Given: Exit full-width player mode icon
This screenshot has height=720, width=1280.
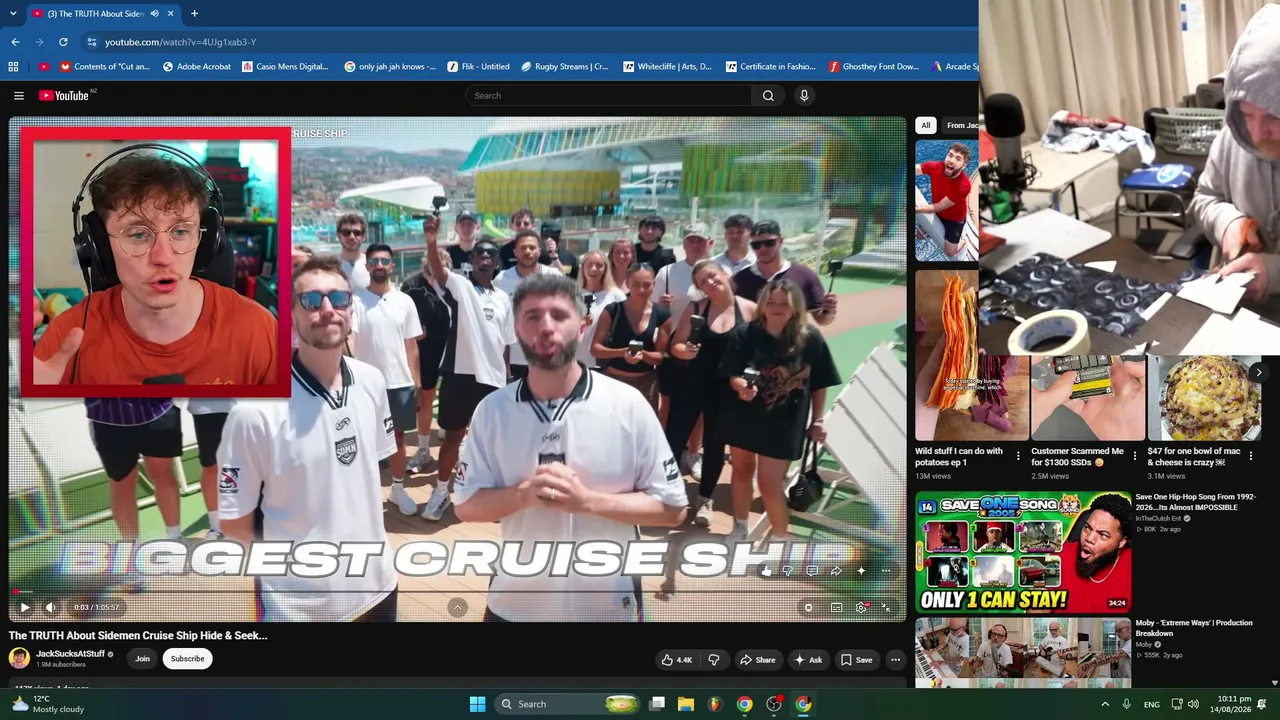Looking at the screenshot, I should pyautogui.click(x=886, y=607).
